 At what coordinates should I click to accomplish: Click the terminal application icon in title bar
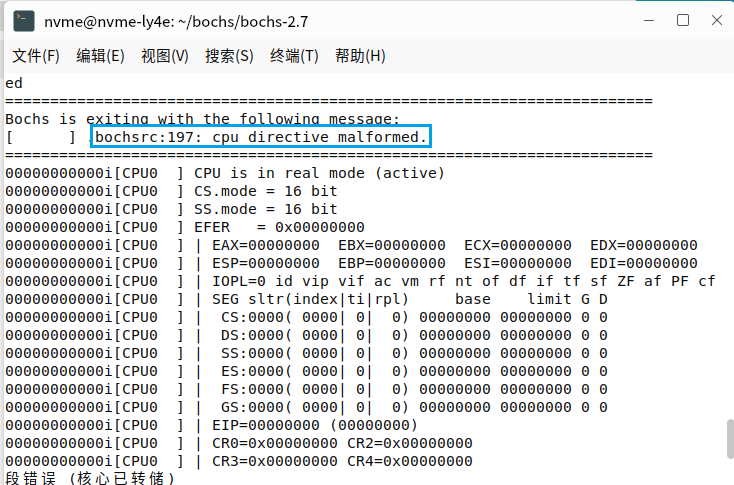(x=23, y=22)
